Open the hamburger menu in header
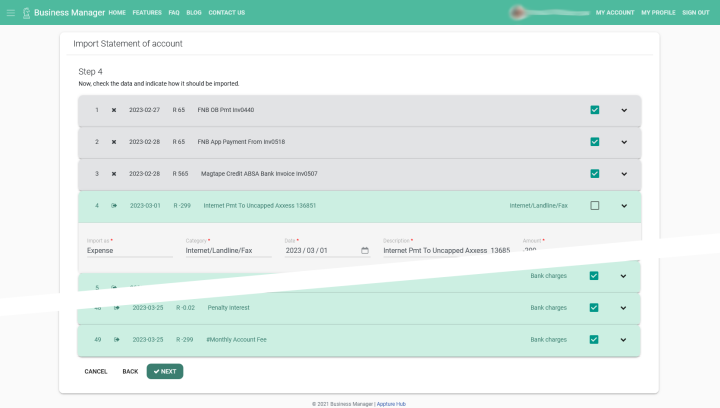 (x=11, y=13)
